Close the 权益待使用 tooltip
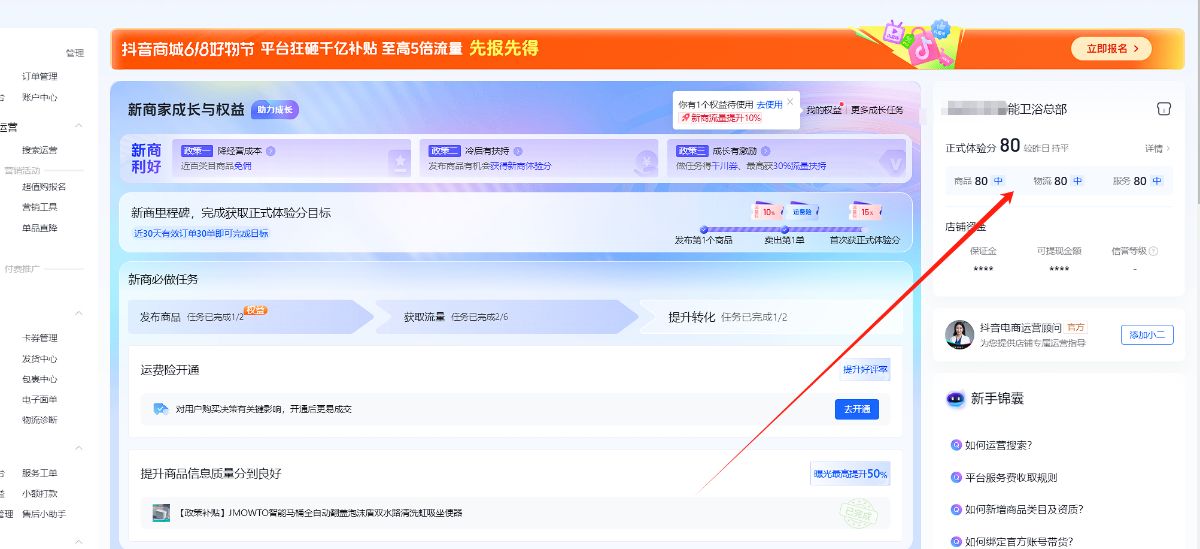Screen dimensions: 1200x549 click(790, 101)
